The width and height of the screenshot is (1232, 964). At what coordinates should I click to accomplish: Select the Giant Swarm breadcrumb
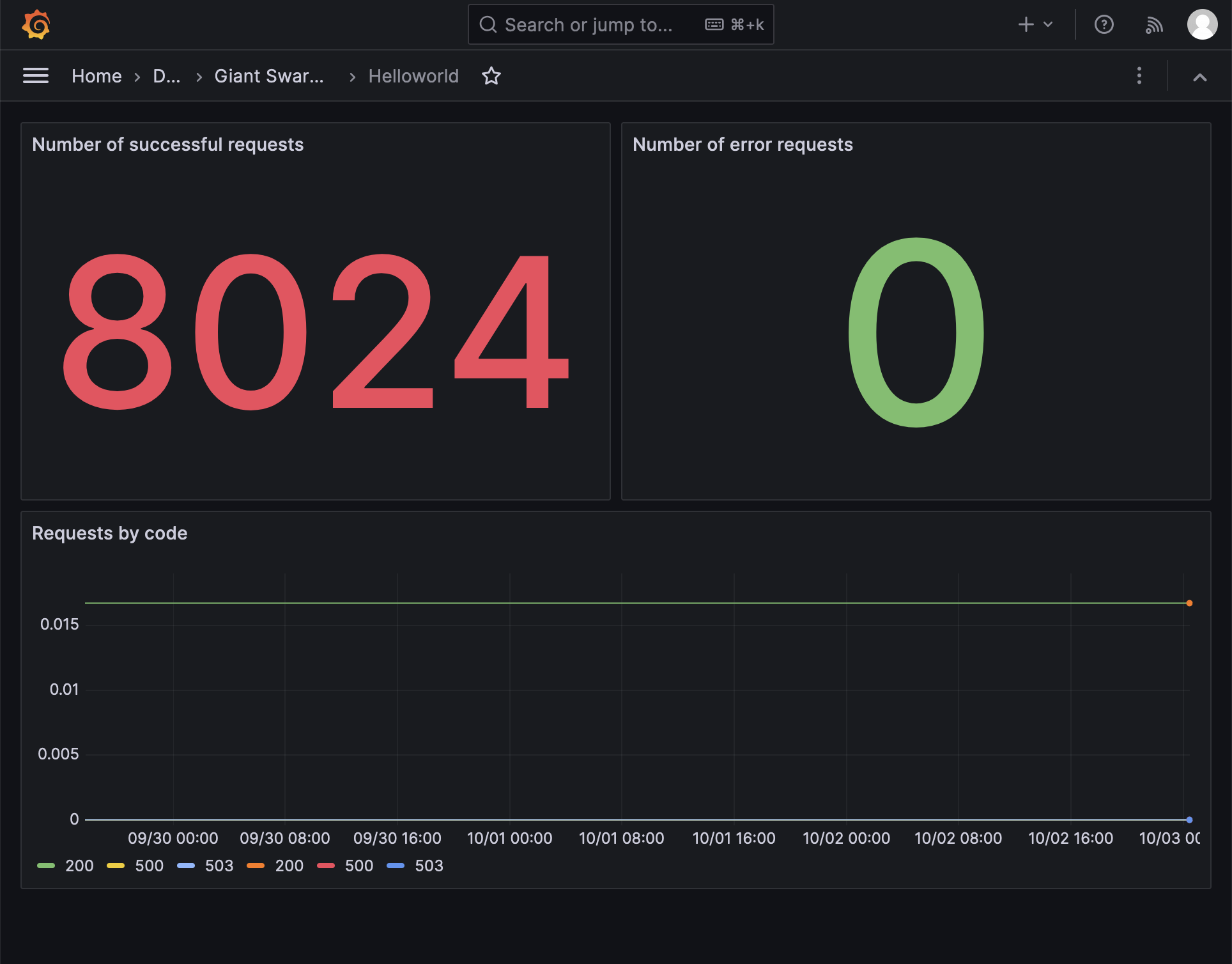coord(269,76)
